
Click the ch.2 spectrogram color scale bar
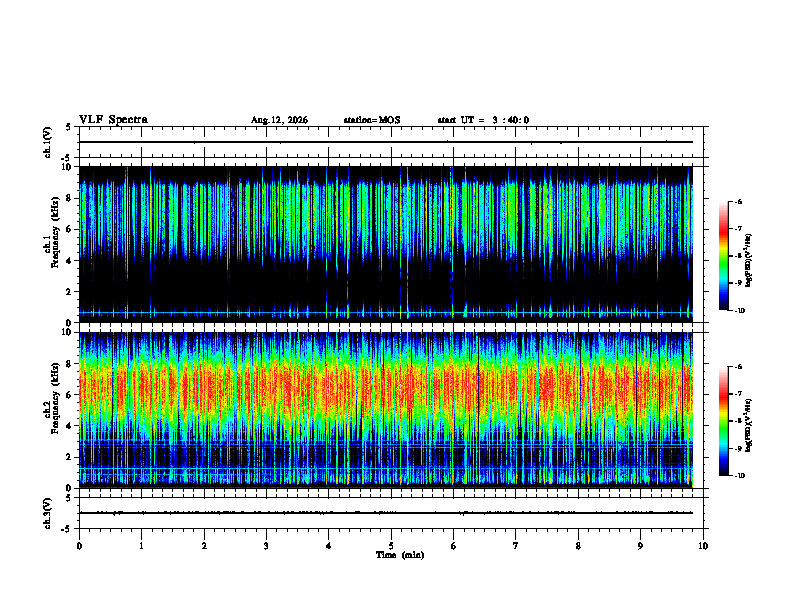click(723, 421)
